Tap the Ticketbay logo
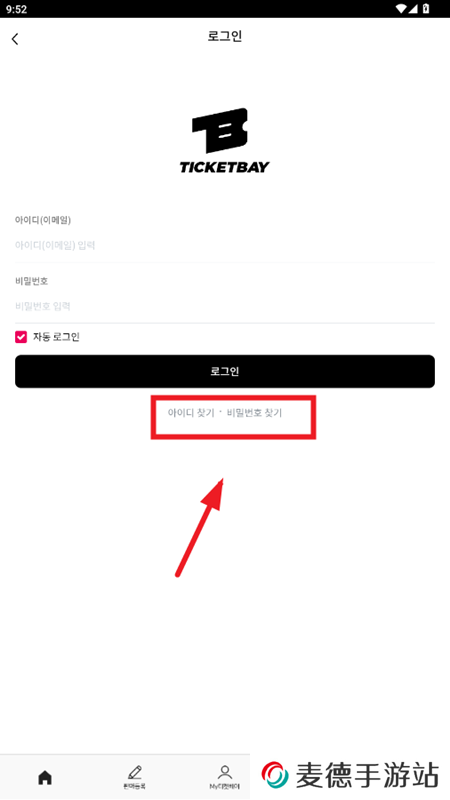Viewport: 450px width, 800px height. click(224, 140)
